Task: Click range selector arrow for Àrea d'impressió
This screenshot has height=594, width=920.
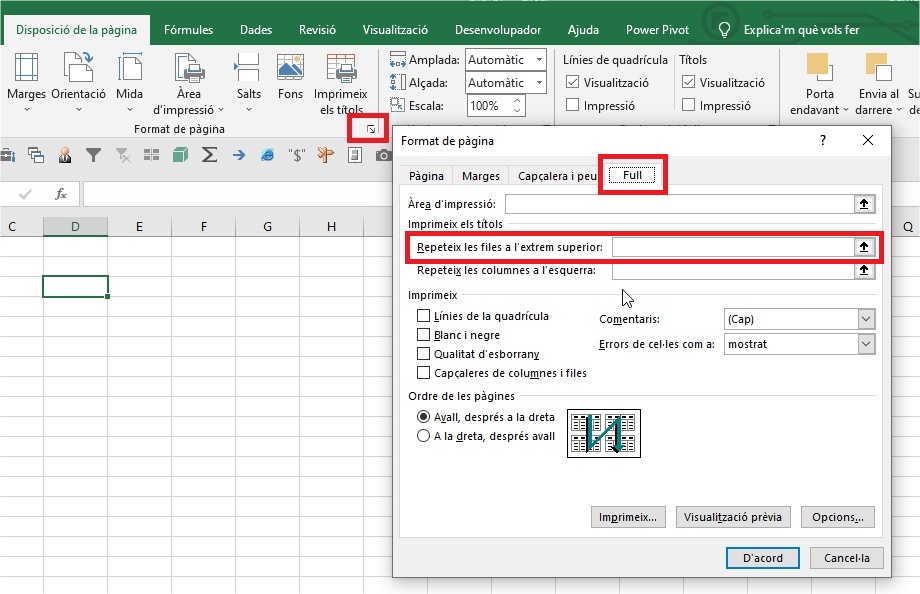Action: [864, 204]
